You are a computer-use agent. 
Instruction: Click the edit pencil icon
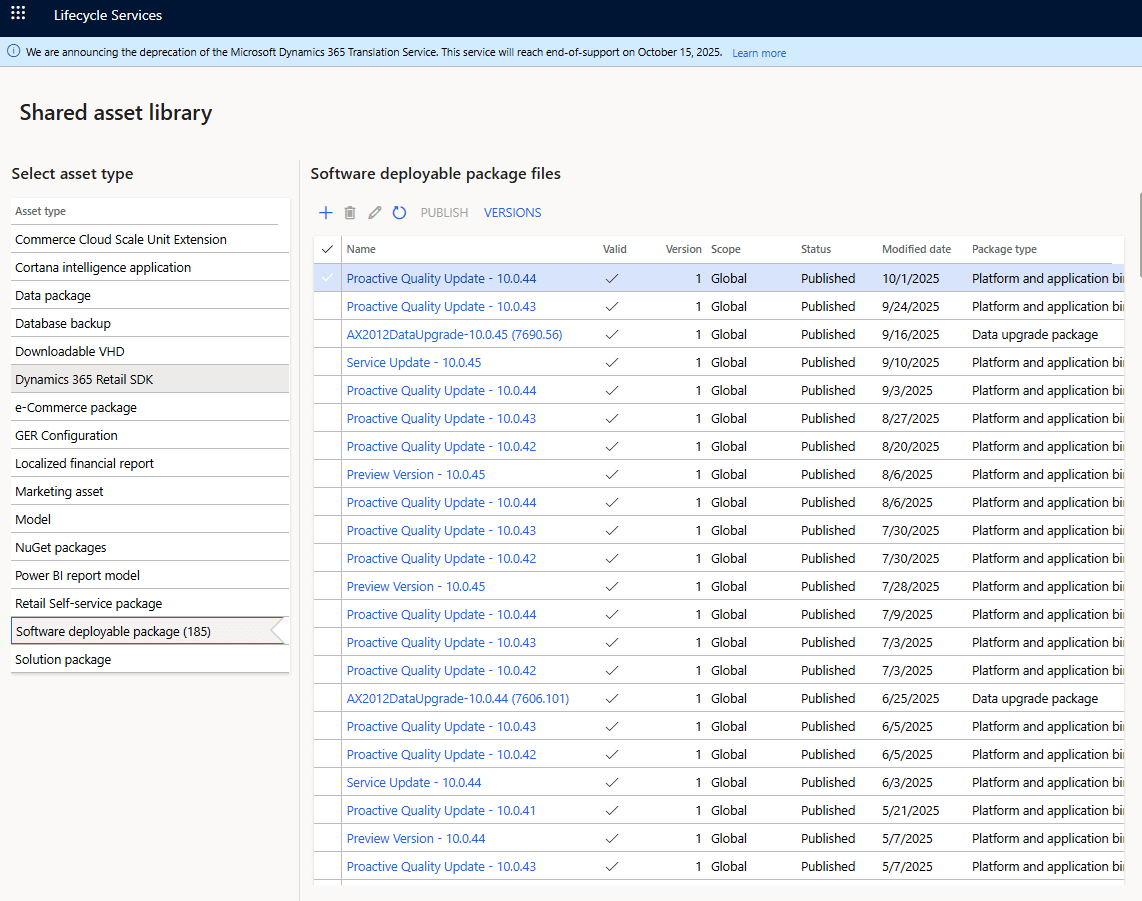pyautogui.click(x=375, y=213)
